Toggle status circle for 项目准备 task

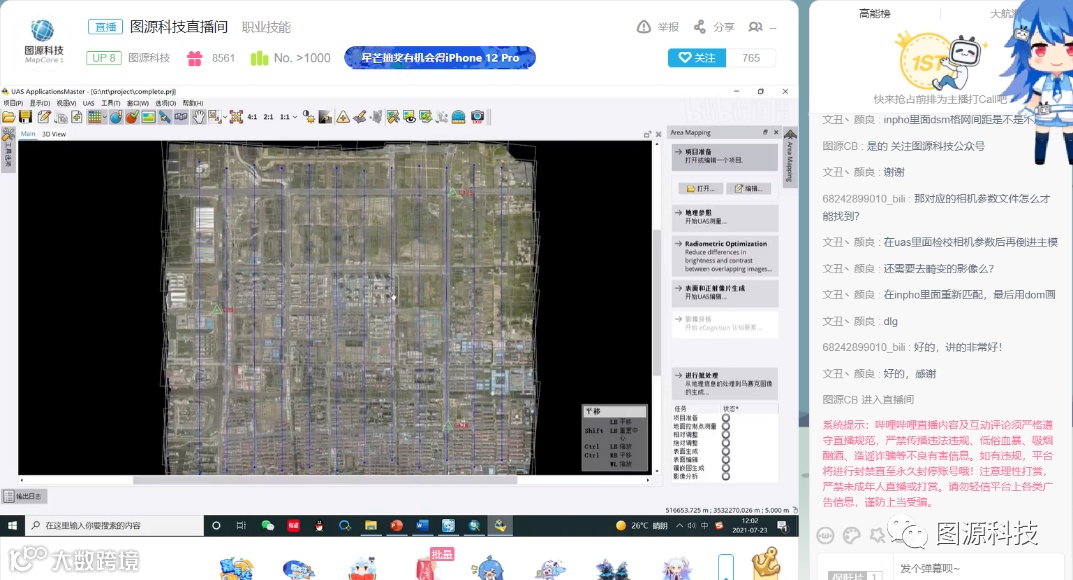pos(725,418)
